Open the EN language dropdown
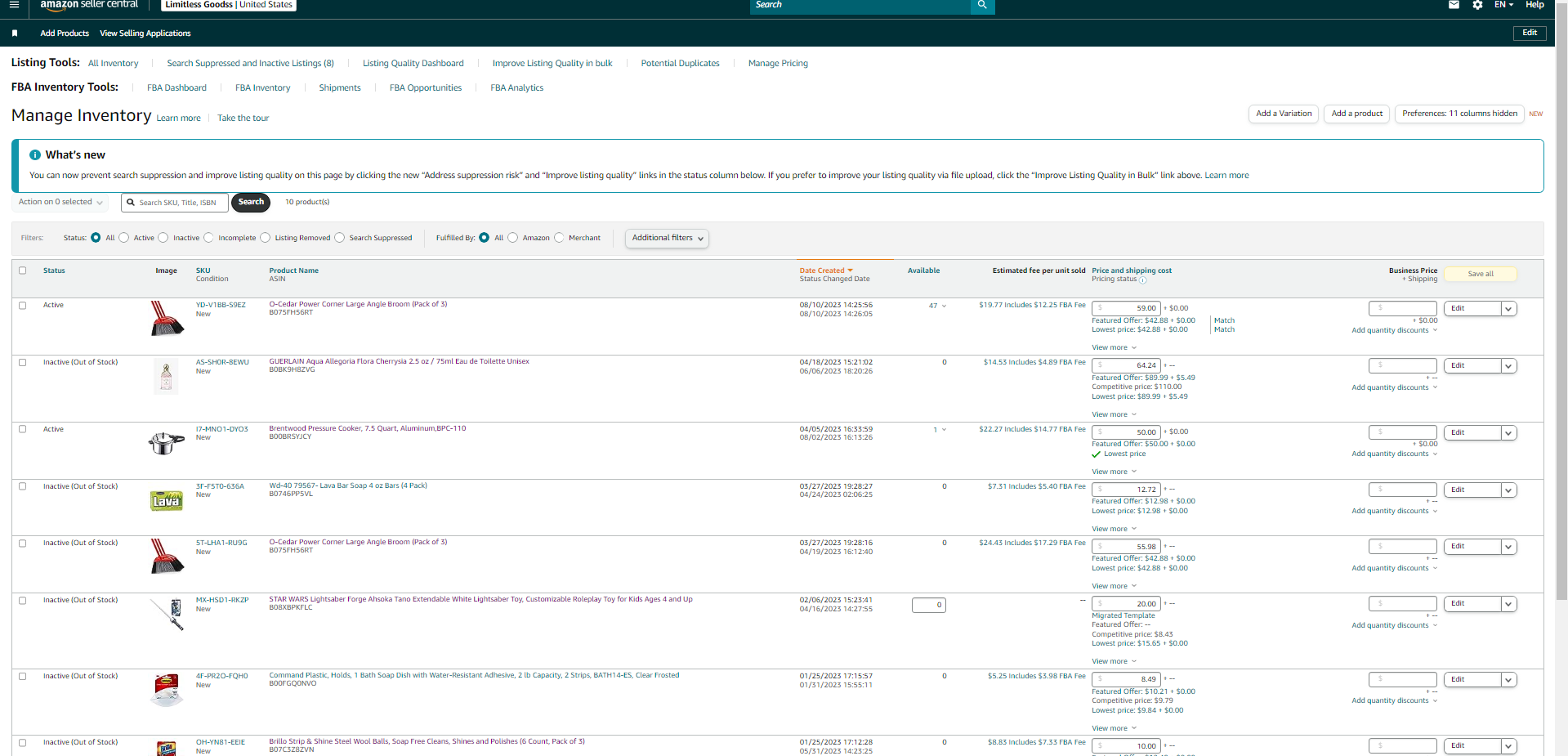Screen dimensions: 1568x756 pyautogui.click(x=1503, y=5)
